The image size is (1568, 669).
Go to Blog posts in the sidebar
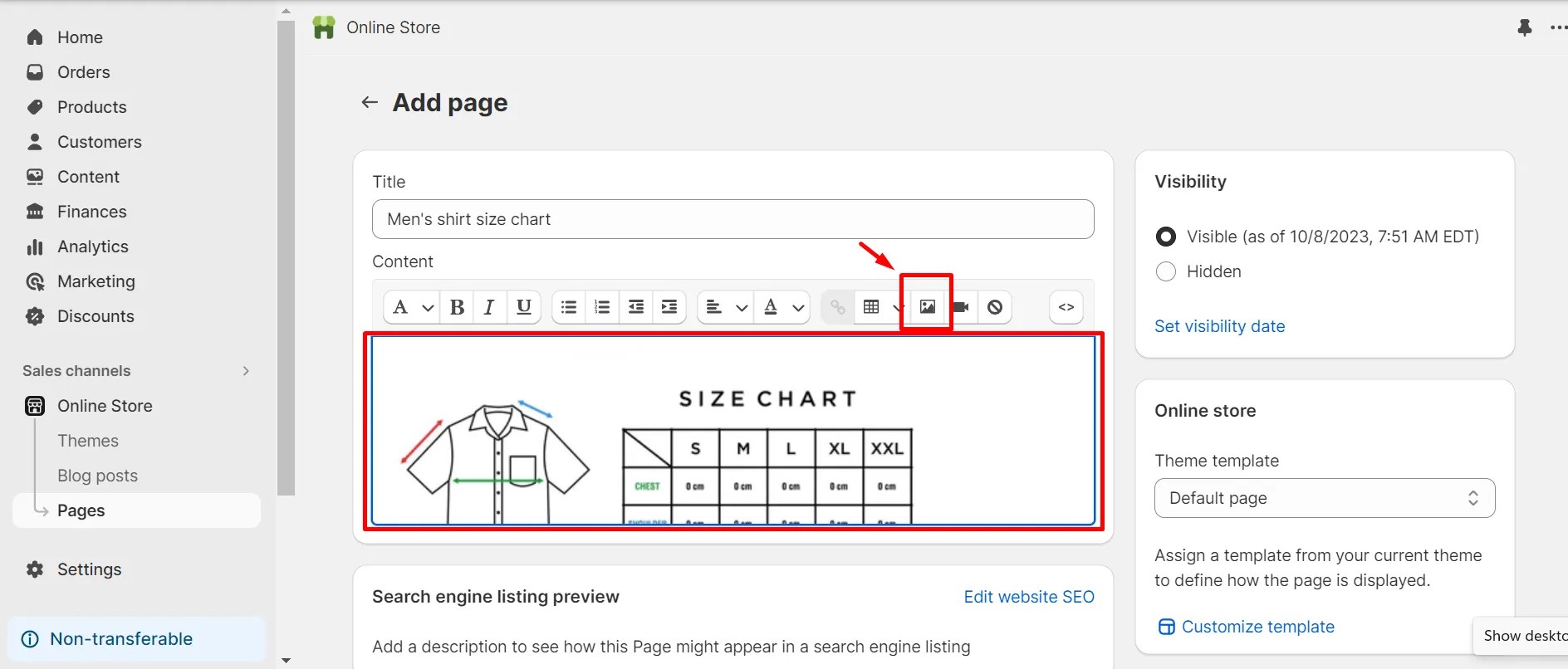[97, 476]
